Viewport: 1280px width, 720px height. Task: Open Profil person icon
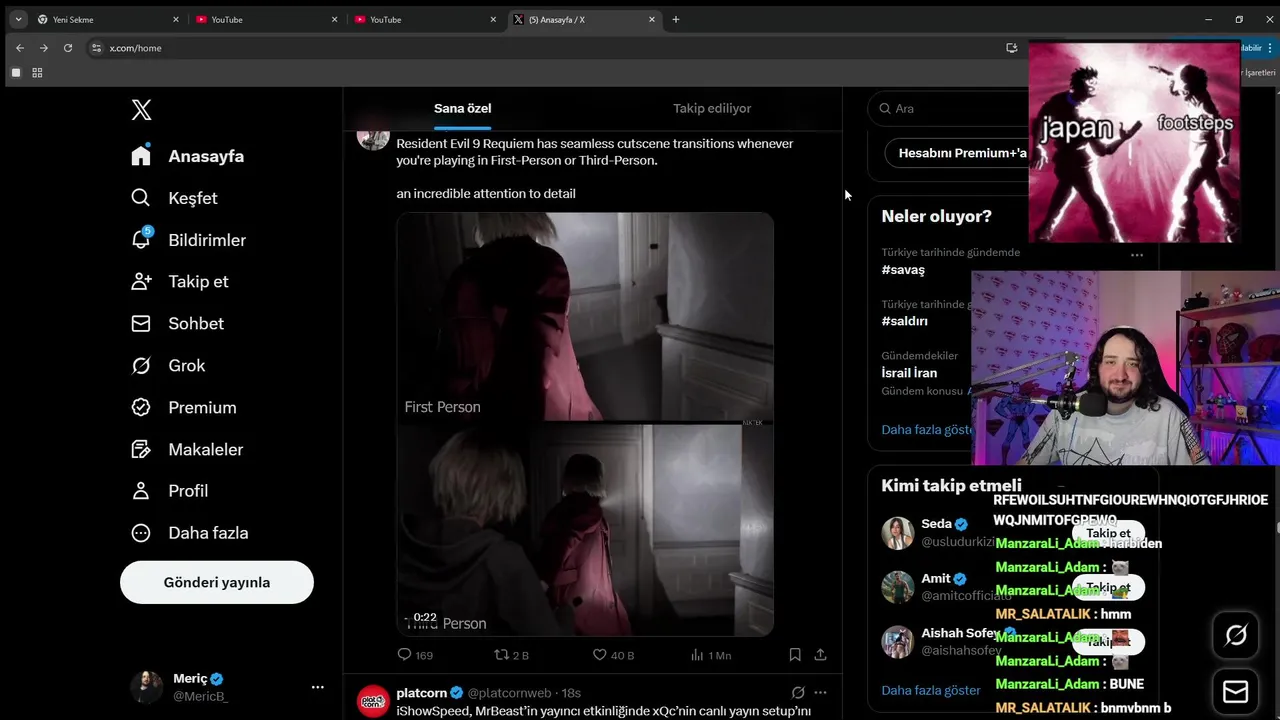[x=141, y=490]
